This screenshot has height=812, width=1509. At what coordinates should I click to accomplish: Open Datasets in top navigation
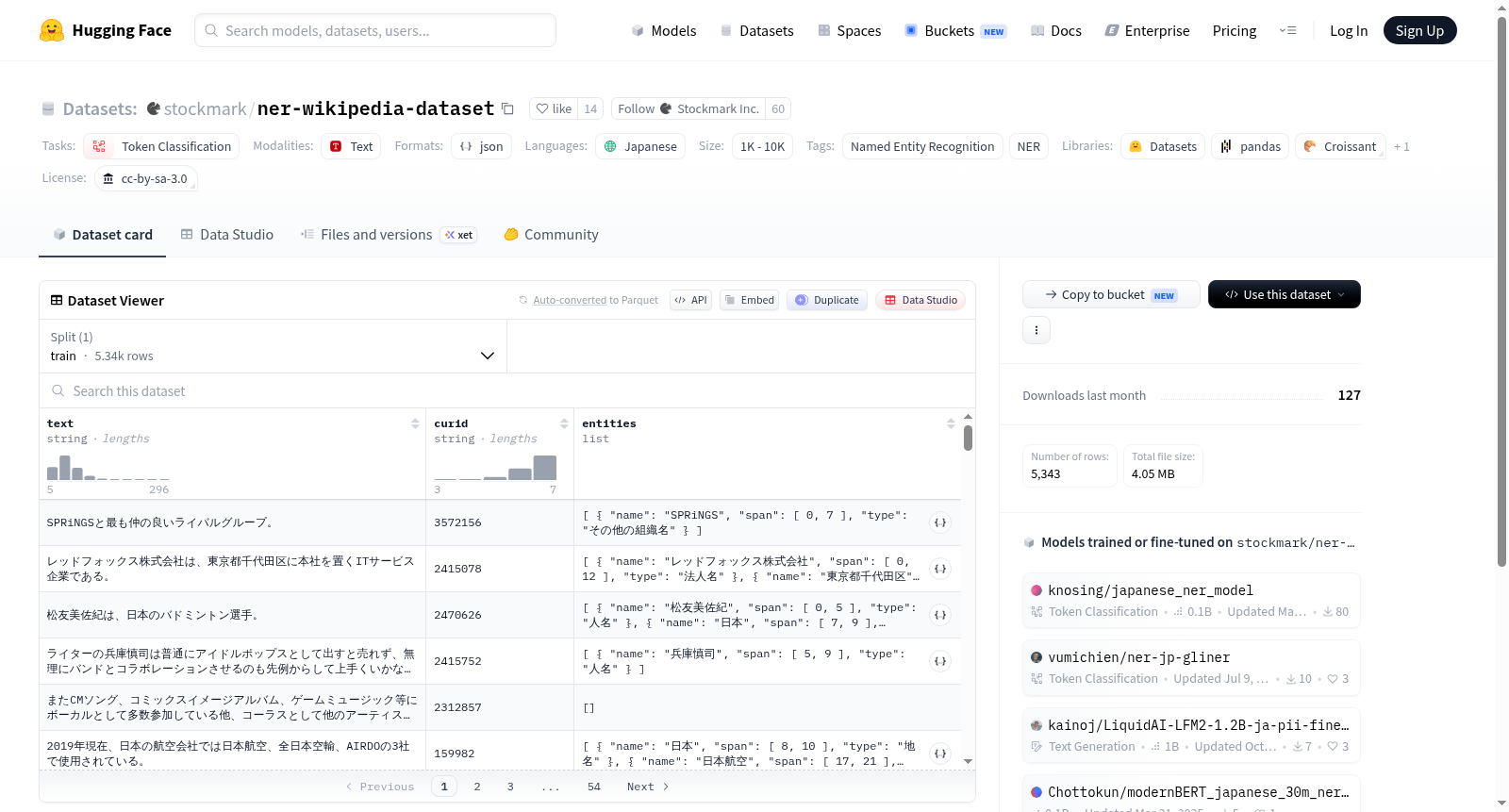pyautogui.click(x=757, y=30)
